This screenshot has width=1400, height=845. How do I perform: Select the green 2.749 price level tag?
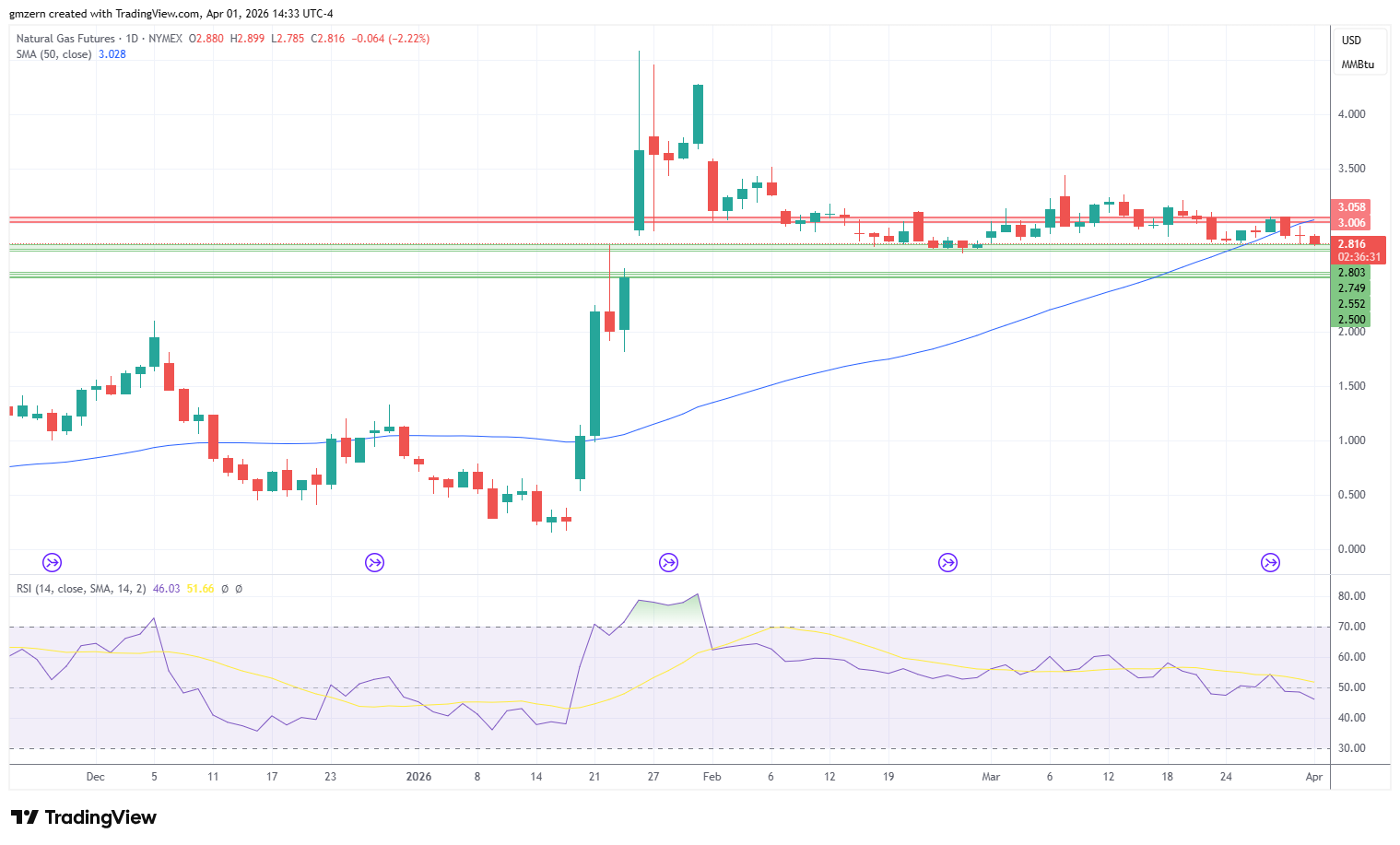pos(1351,288)
